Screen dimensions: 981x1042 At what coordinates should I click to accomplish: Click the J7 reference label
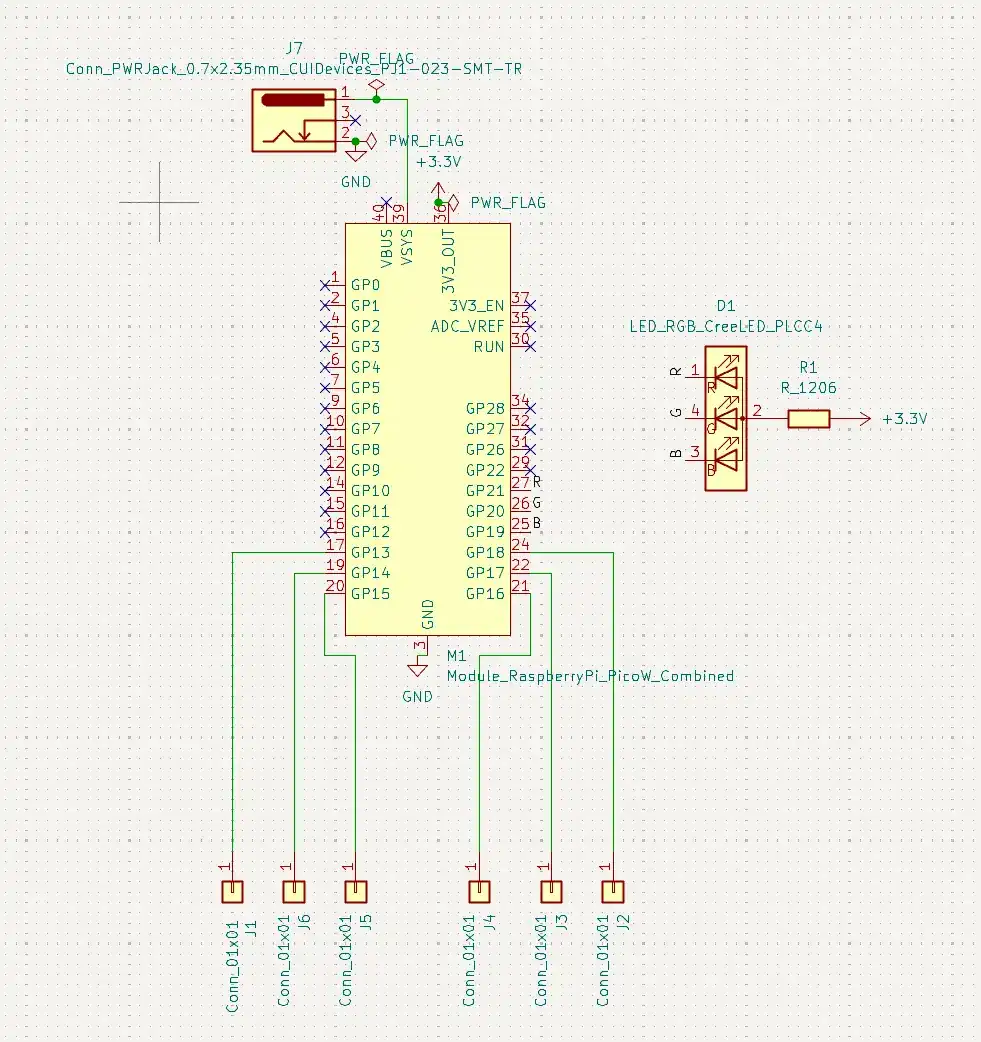click(x=294, y=48)
